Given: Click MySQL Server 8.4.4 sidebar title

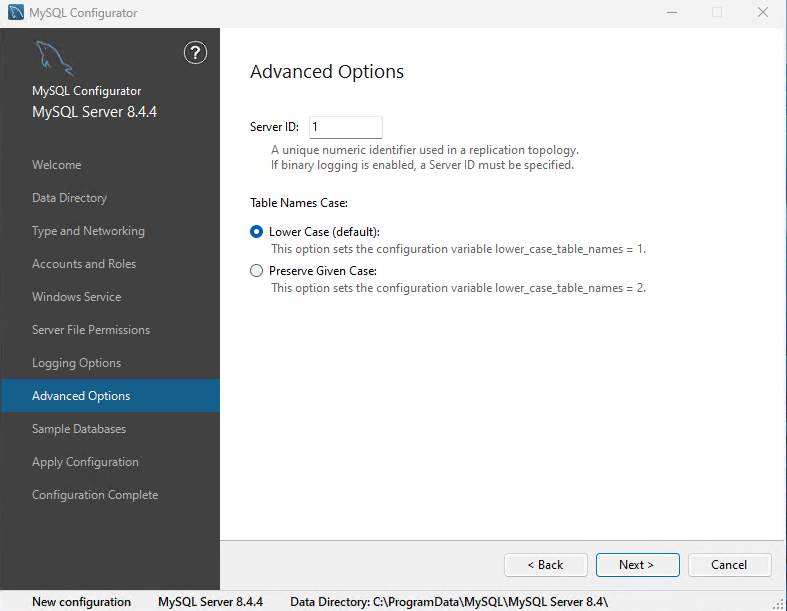Looking at the screenshot, I should coord(94,111).
